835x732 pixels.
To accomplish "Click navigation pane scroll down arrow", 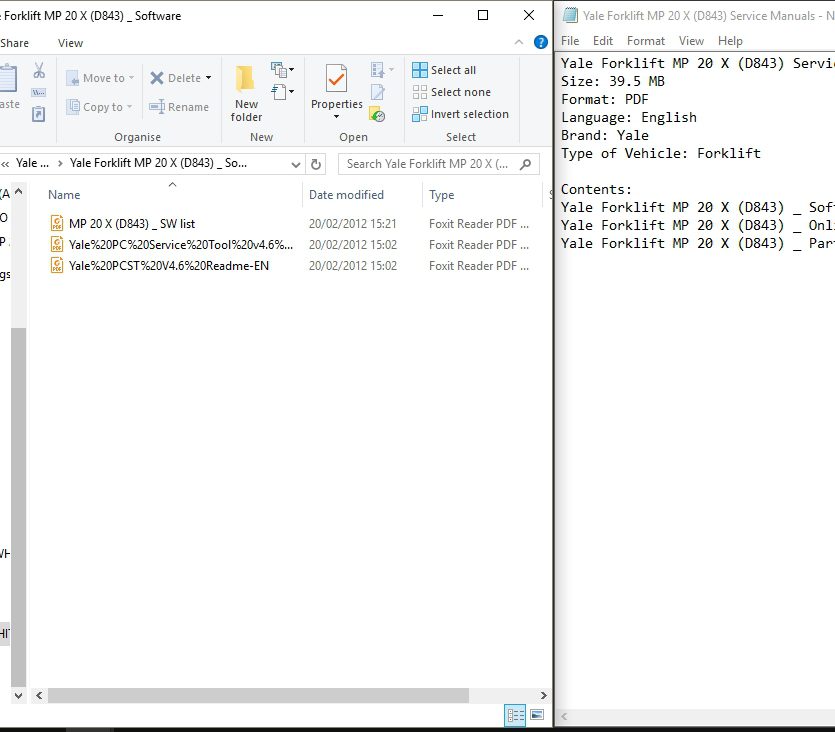I will tap(19, 695).
